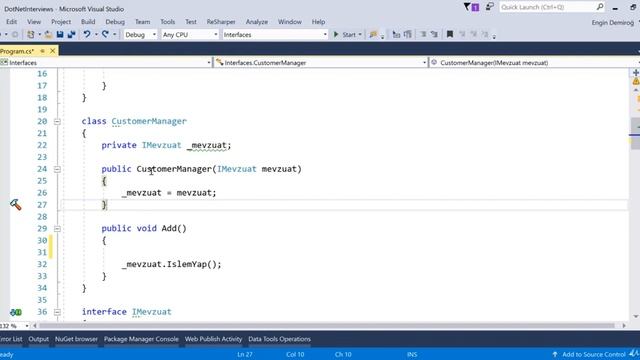Pin the Program.cs tab
This screenshot has height=360, width=640.
pos(42,51)
